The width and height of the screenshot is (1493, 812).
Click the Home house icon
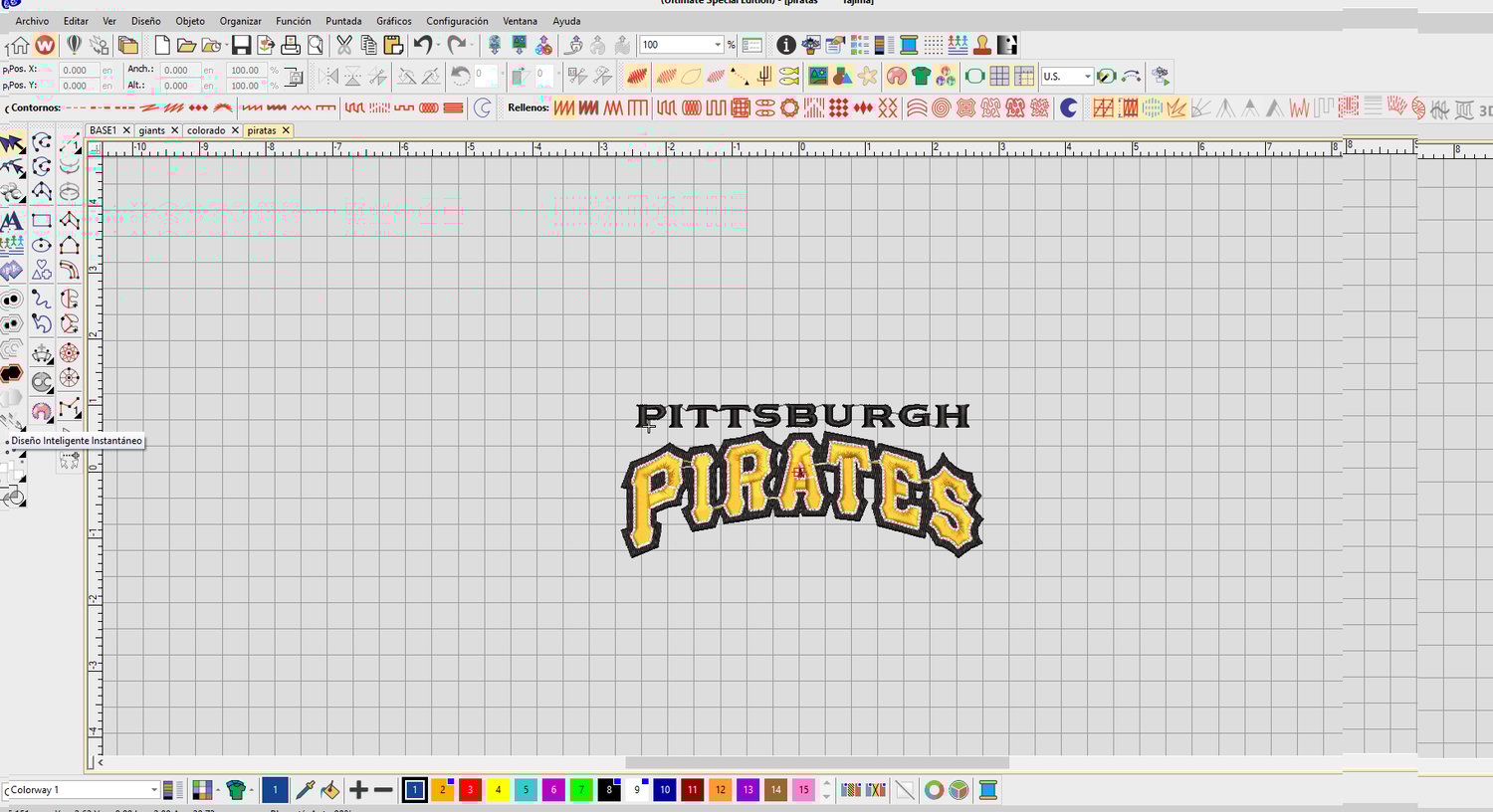(18, 45)
